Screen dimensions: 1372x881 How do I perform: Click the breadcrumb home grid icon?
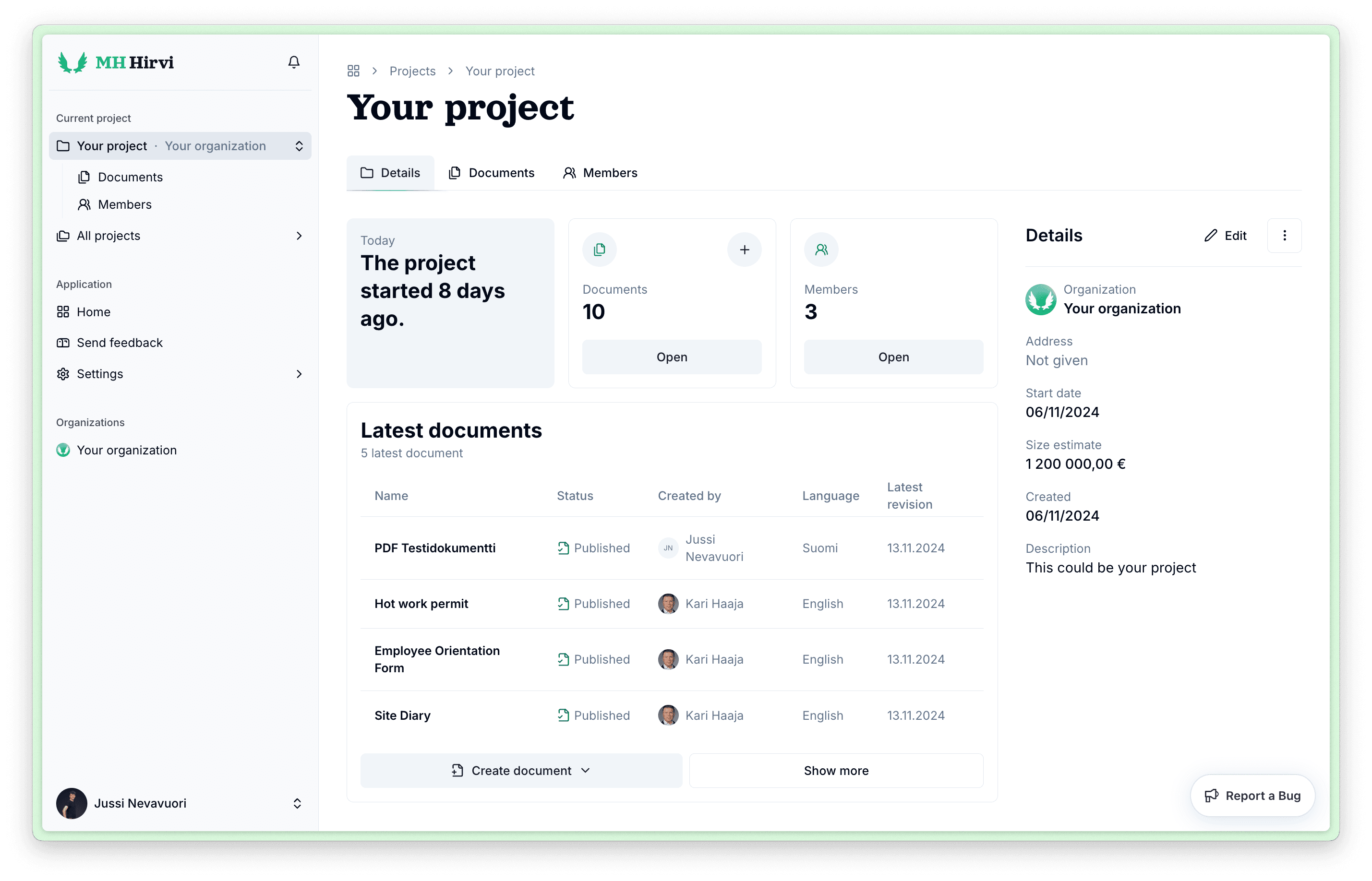click(x=353, y=71)
